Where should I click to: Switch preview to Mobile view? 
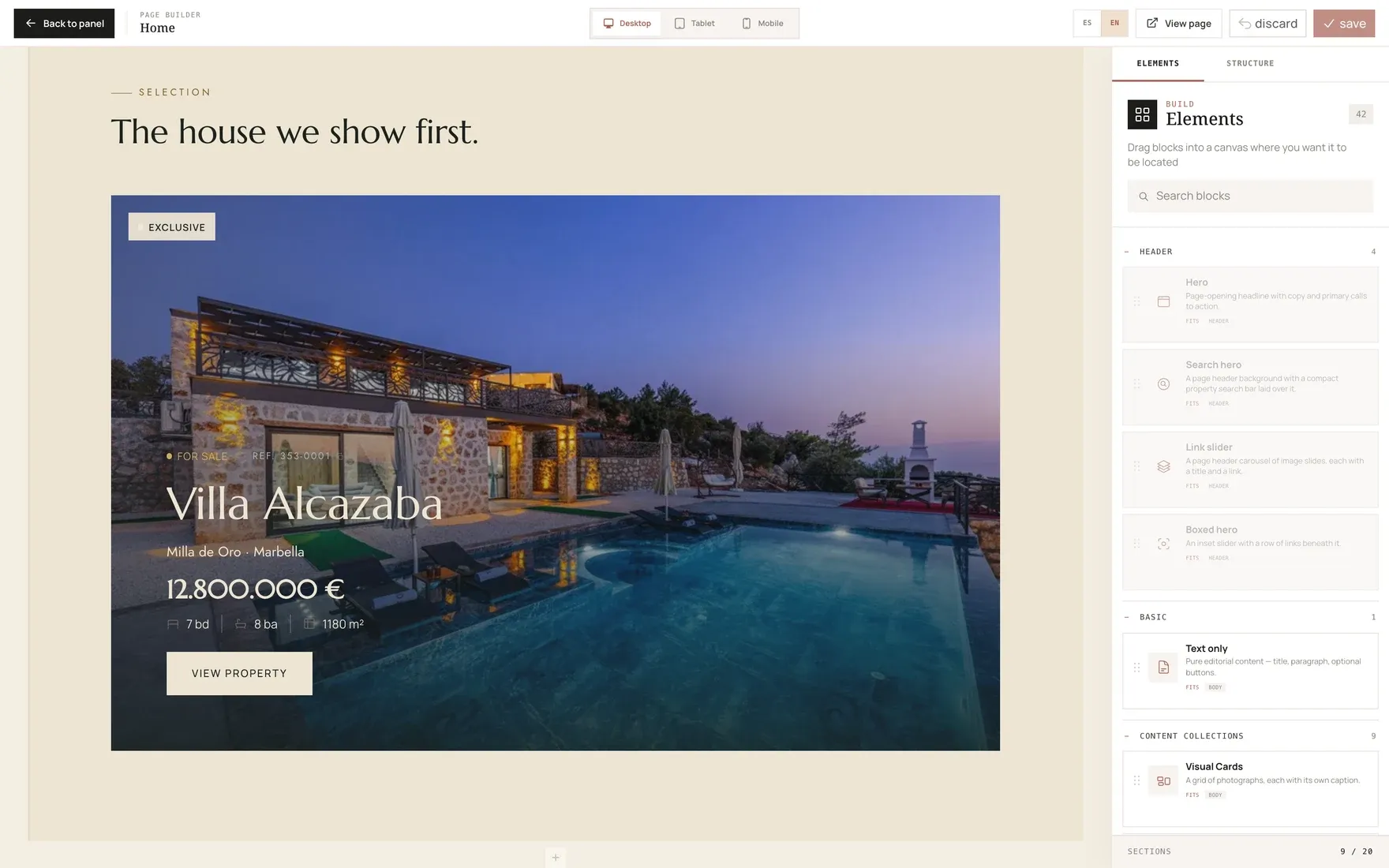tap(762, 24)
